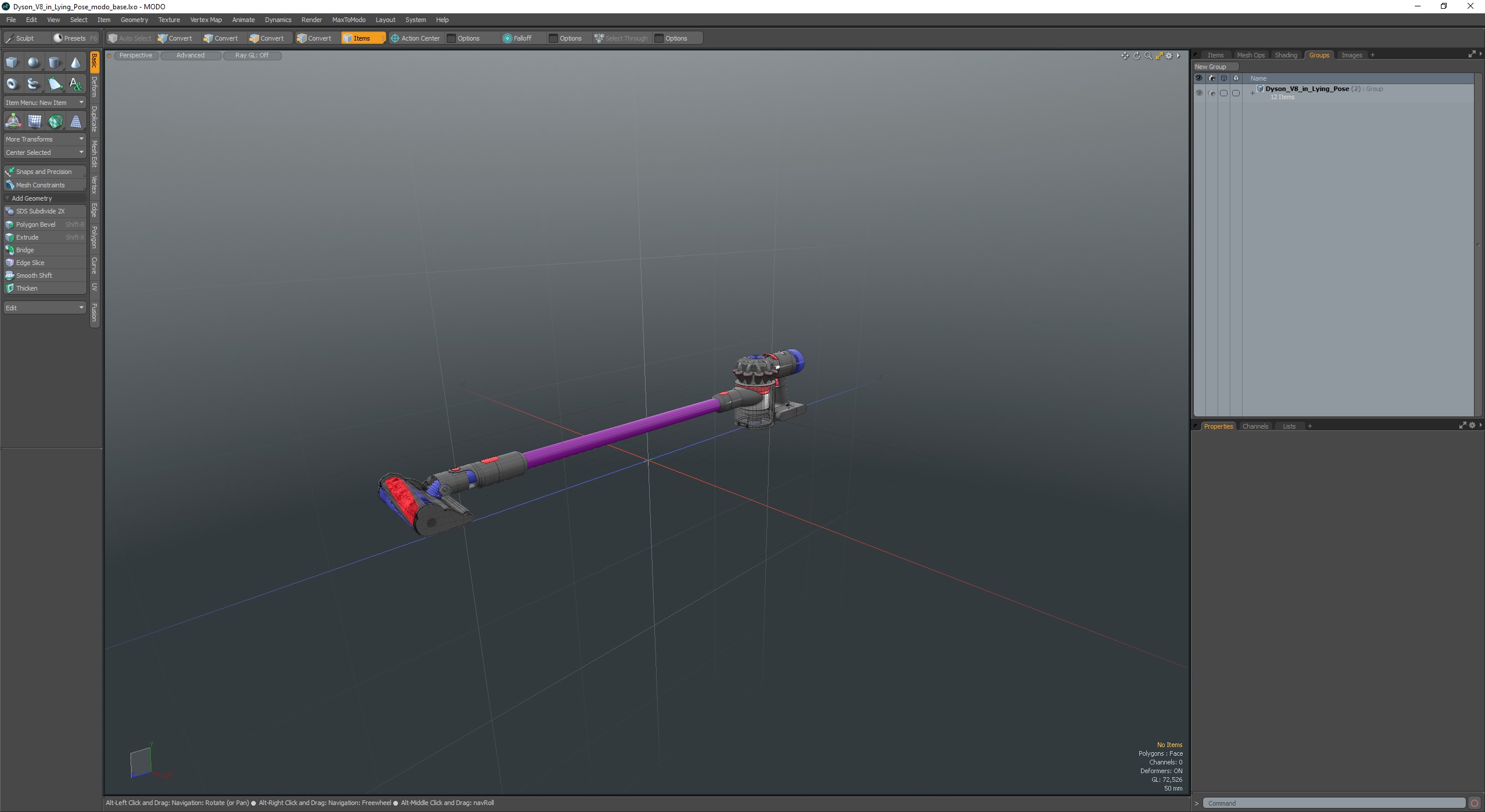
Task: Select the Torus primitive tool
Action: pyautogui.click(x=12, y=84)
